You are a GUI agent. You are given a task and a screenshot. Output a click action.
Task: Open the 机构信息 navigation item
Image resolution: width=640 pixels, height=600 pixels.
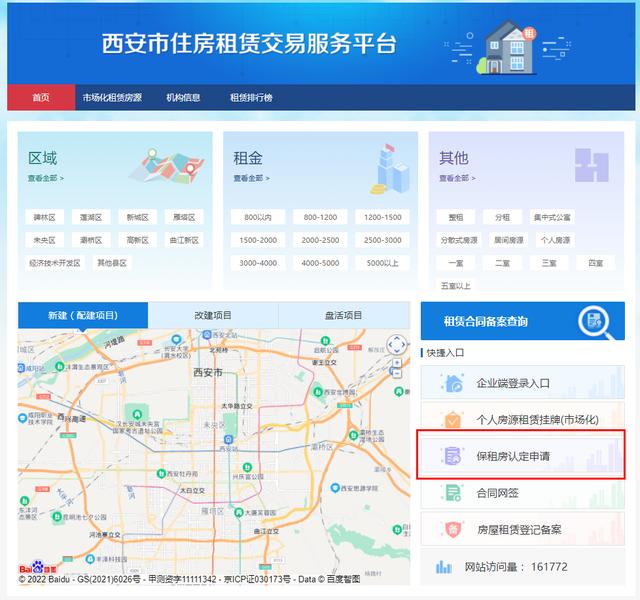183,98
